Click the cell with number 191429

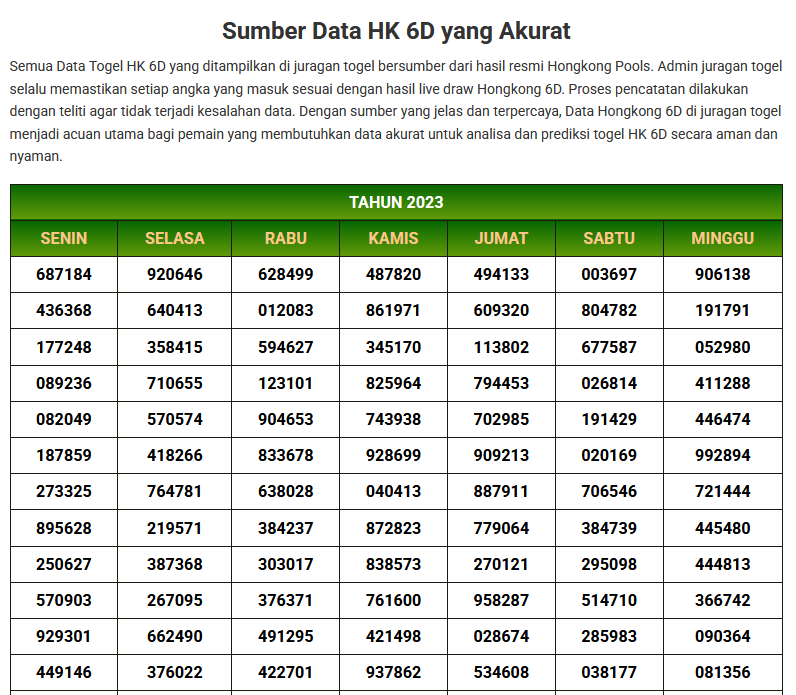609,419
